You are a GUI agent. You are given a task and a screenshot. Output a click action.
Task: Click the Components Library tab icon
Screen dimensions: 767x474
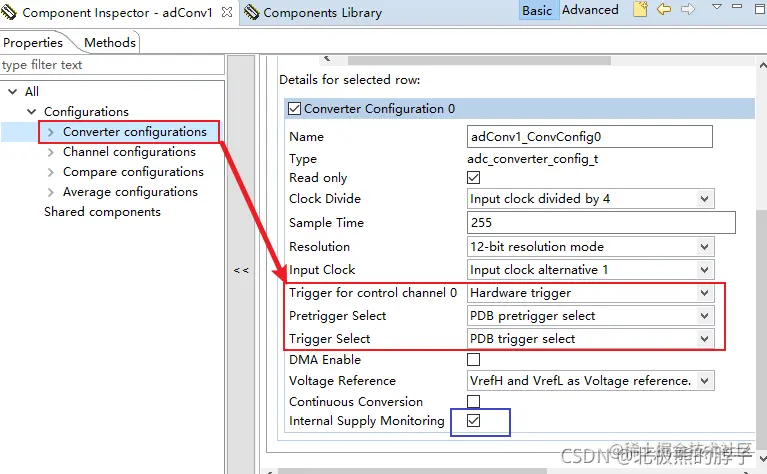click(x=251, y=12)
